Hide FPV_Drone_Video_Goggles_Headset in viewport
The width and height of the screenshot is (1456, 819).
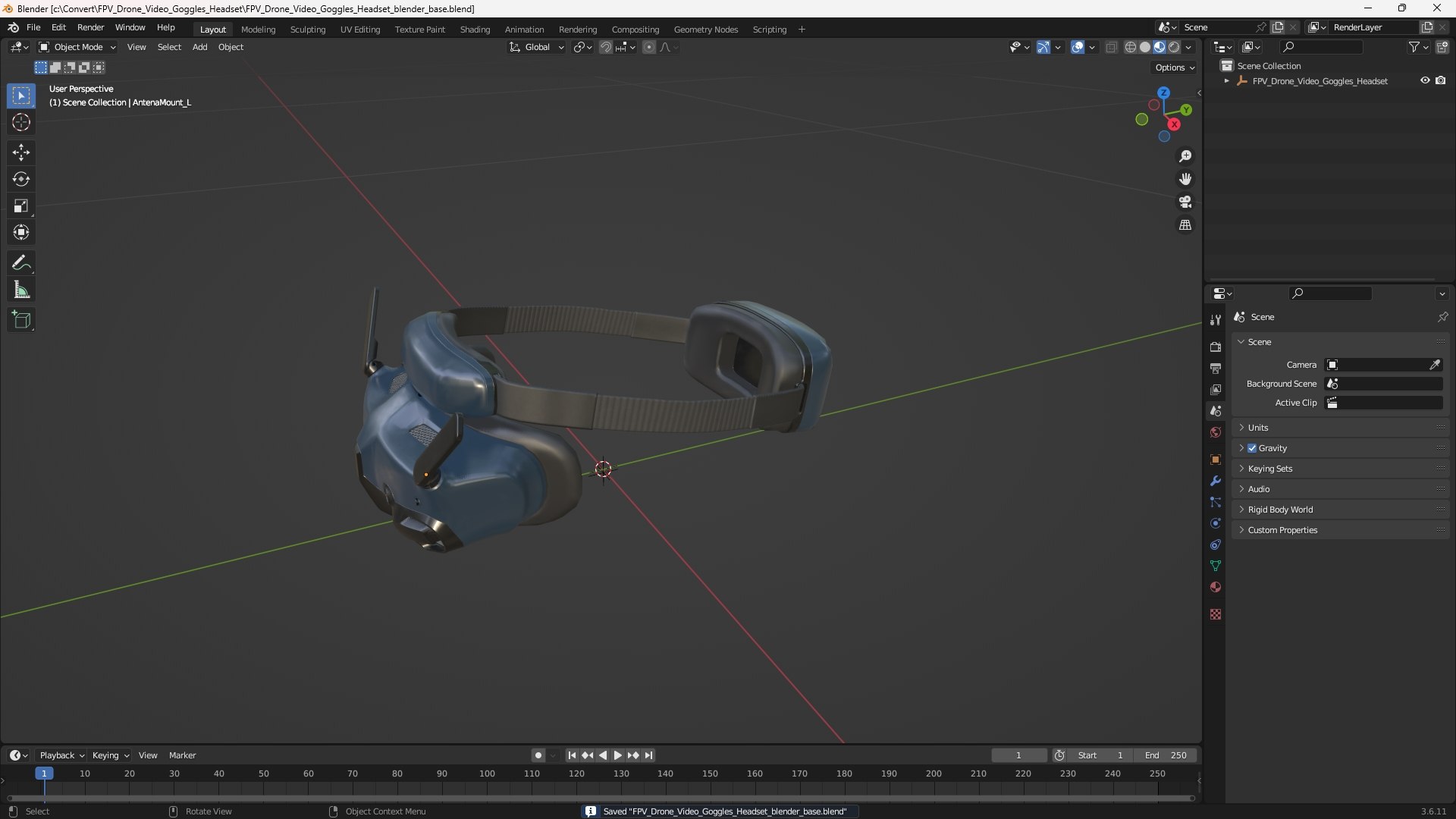1425,80
